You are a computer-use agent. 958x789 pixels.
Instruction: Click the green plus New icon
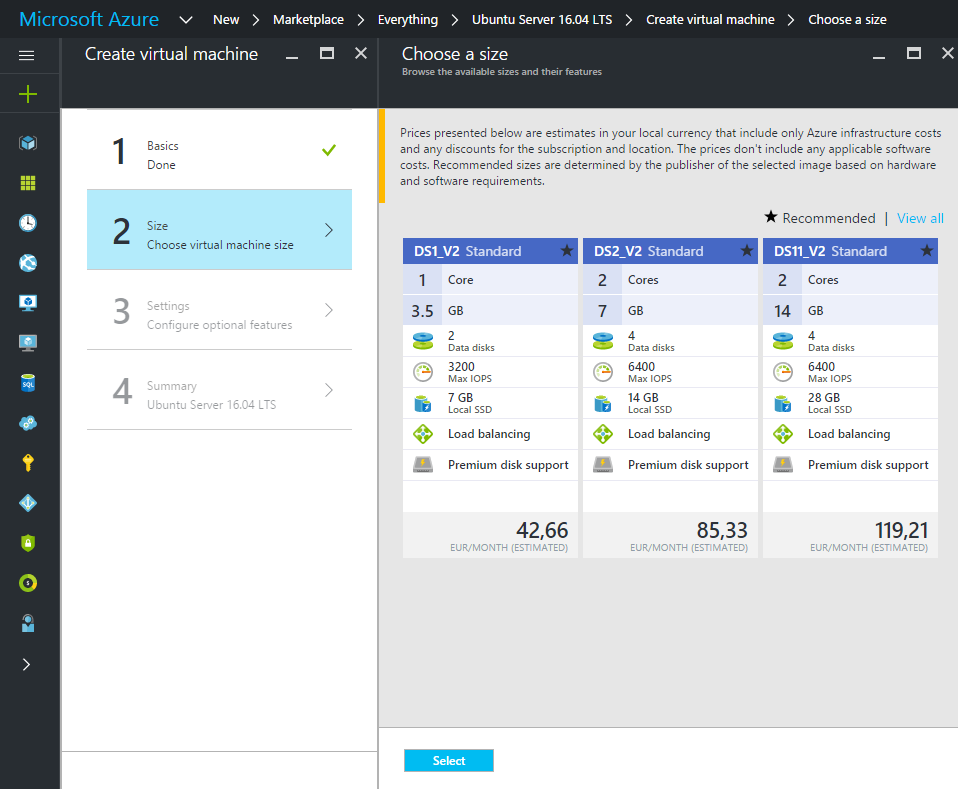(x=27, y=94)
